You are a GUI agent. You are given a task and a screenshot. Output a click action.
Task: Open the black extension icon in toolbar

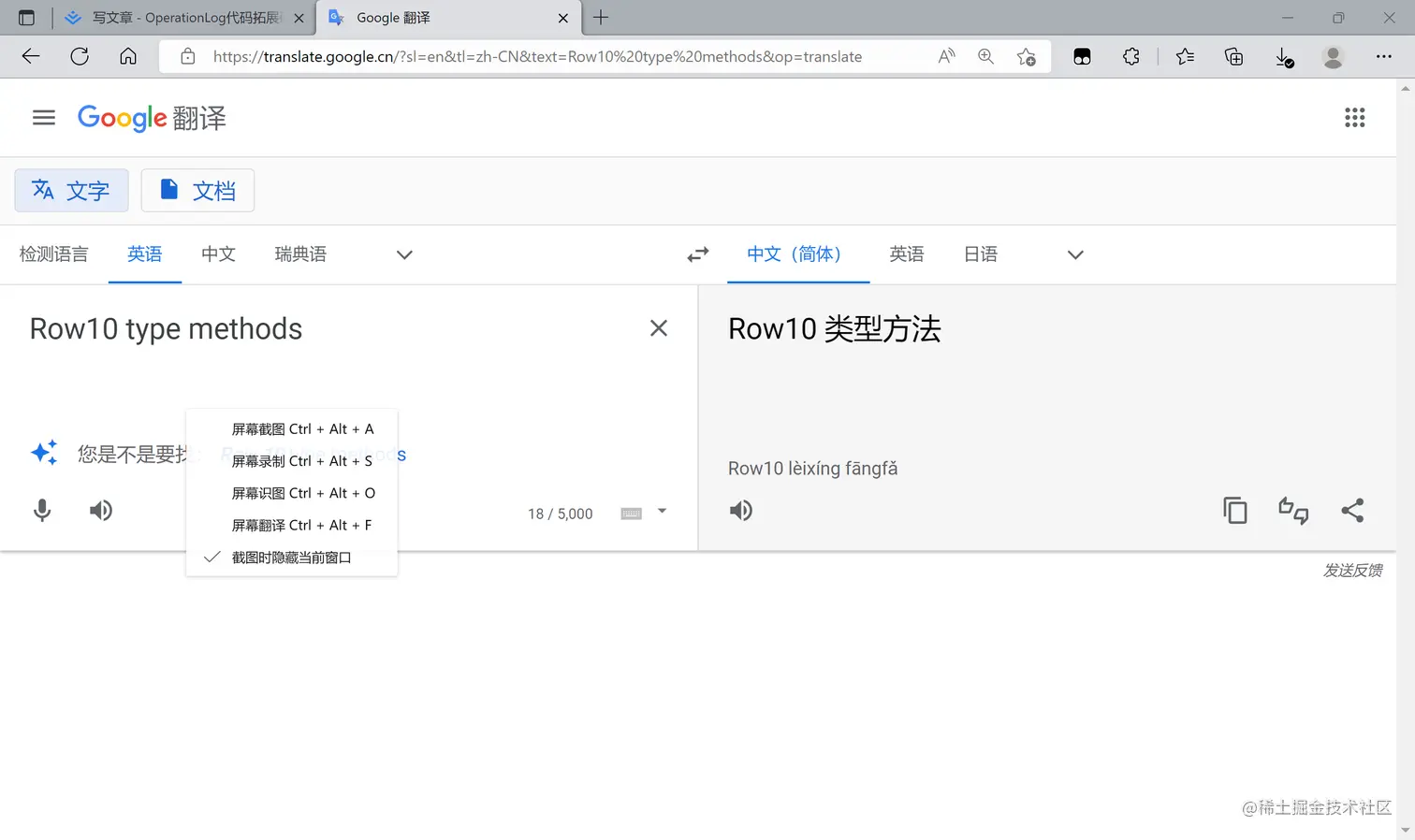click(x=1082, y=56)
